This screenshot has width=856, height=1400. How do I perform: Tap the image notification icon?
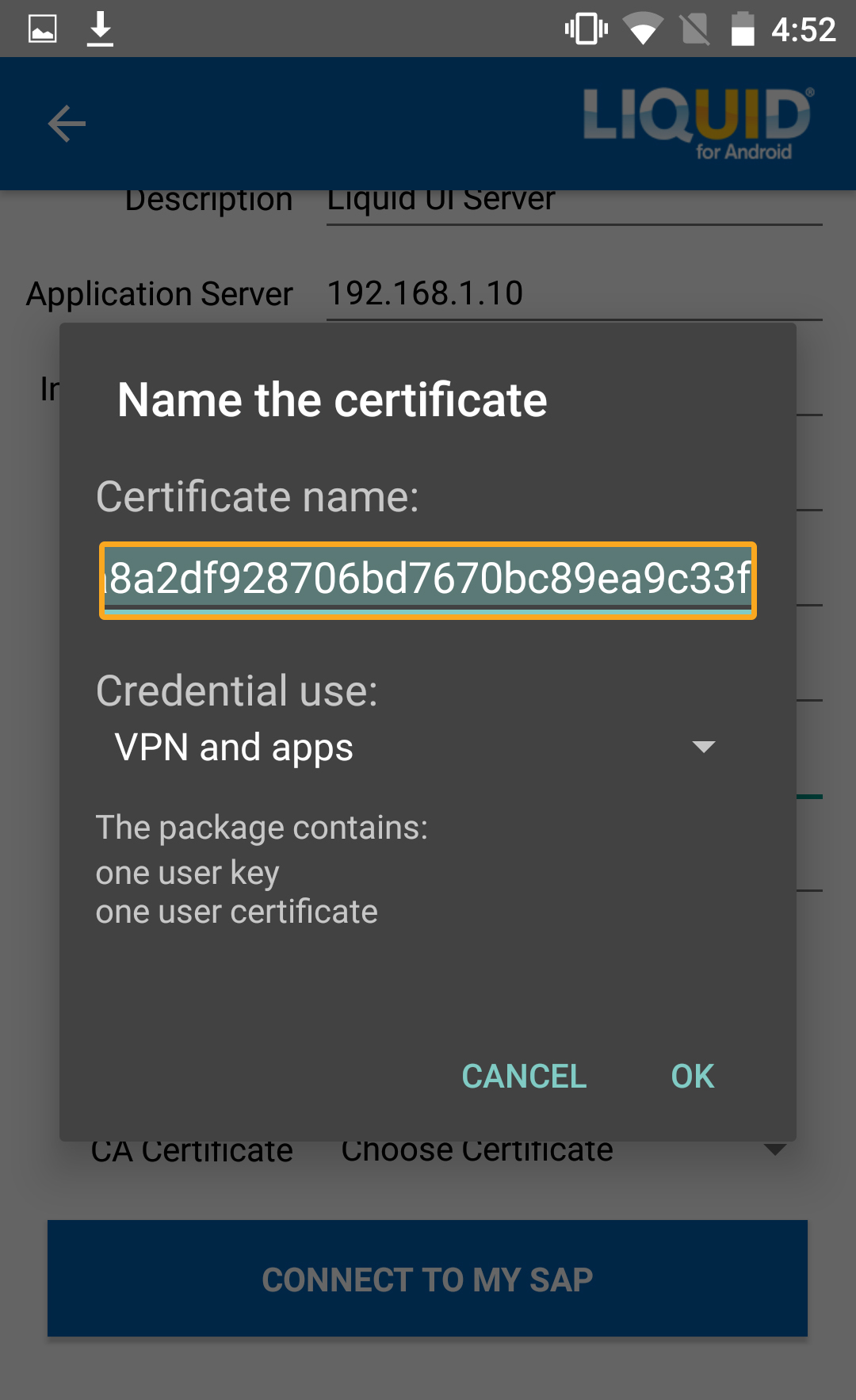(43, 29)
